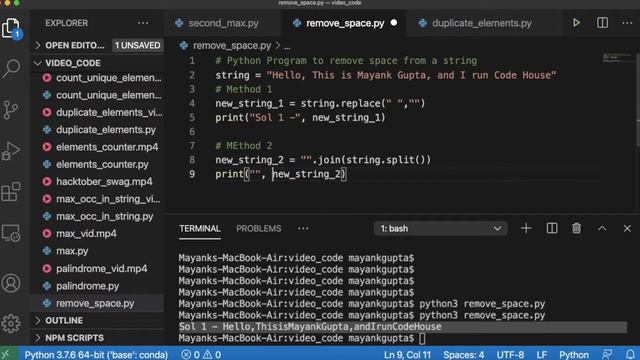The width and height of the screenshot is (640, 360).
Task: Click the unsaved dot on remove_space.py tab
Action: pos(394,22)
